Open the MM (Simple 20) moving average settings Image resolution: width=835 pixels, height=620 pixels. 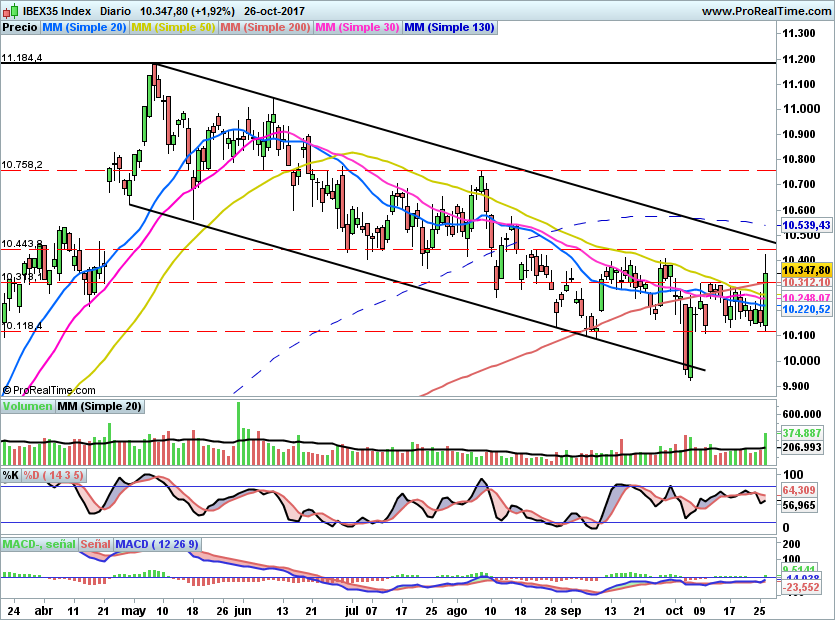click(x=83, y=27)
